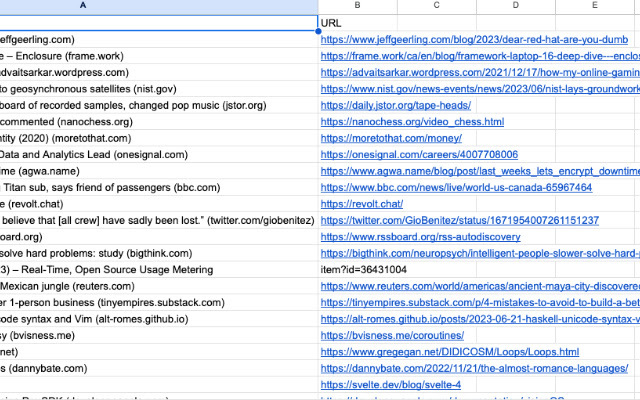Click the URL header cell
The height and width of the screenshot is (400, 640).
(358, 23)
